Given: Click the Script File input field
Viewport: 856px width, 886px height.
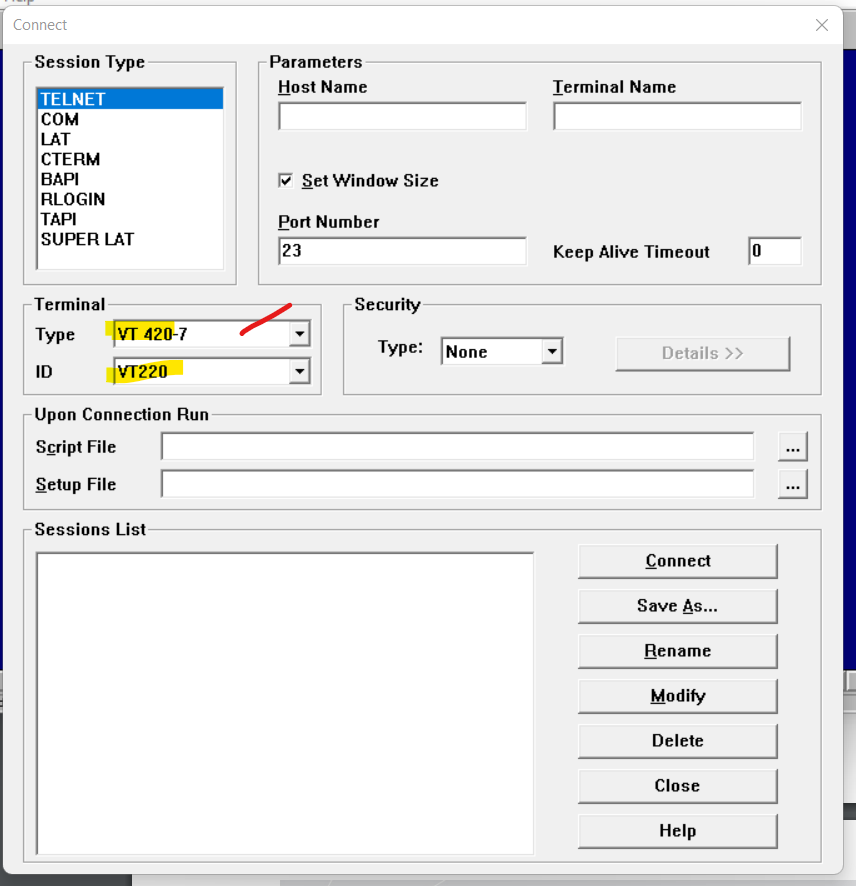Looking at the screenshot, I should [x=457, y=446].
